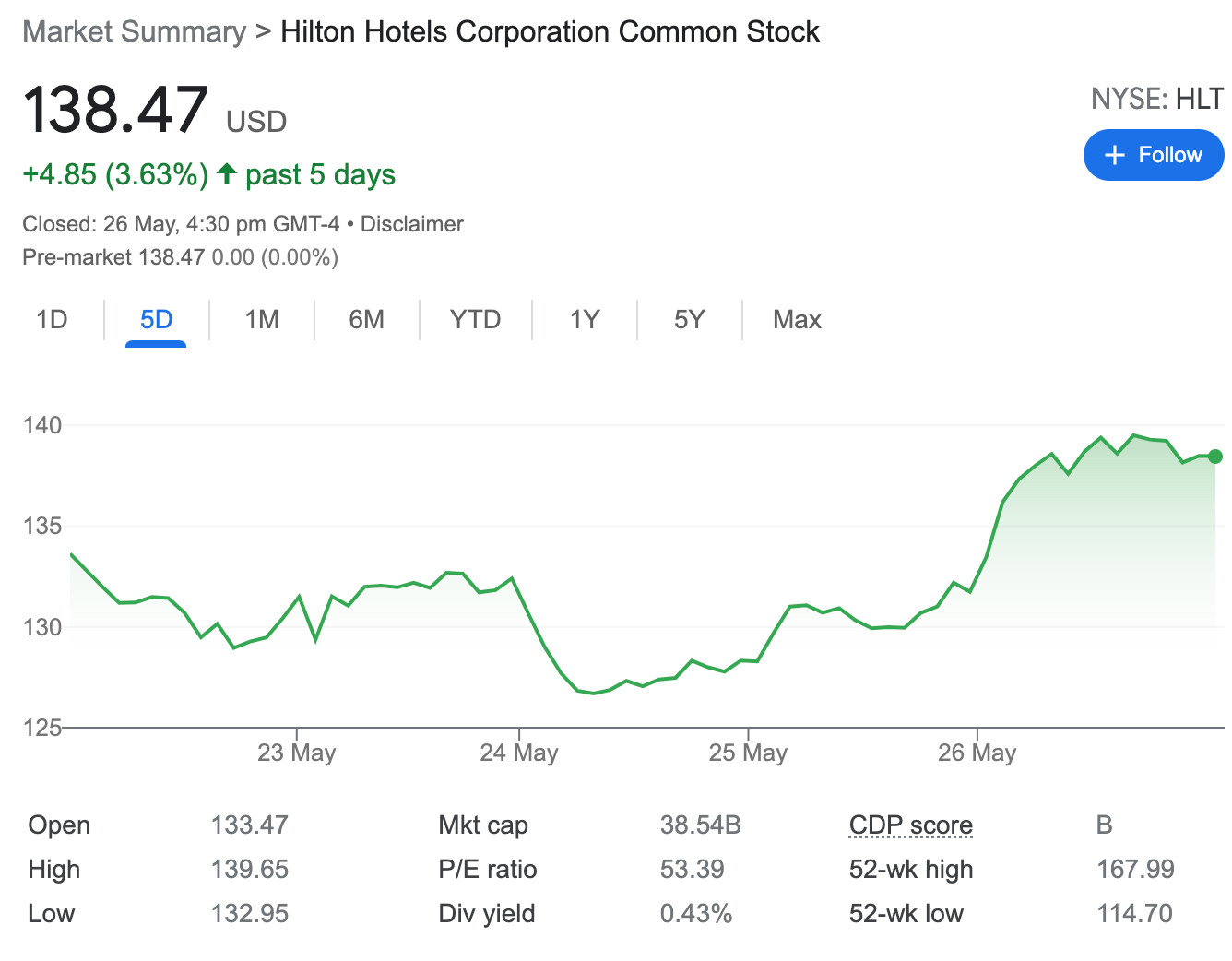This screenshot has width=1232, height=961.
Task: Click the Mkt cap value 38.54B
Action: (x=701, y=825)
